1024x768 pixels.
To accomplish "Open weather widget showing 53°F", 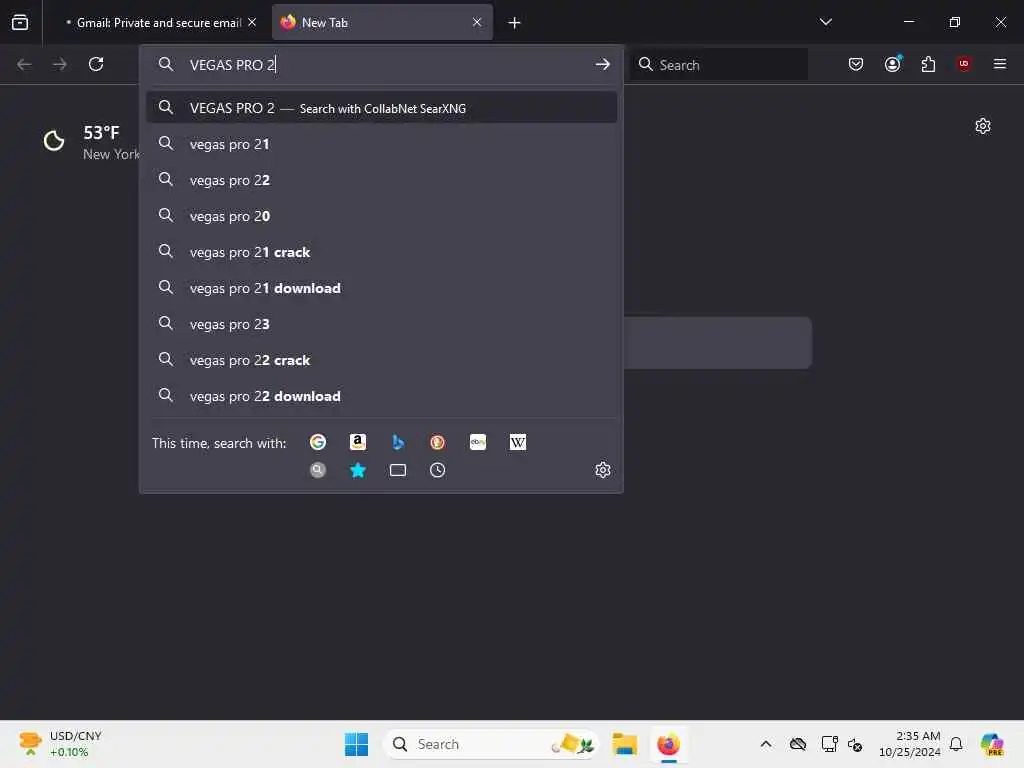I will [x=91, y=142].
